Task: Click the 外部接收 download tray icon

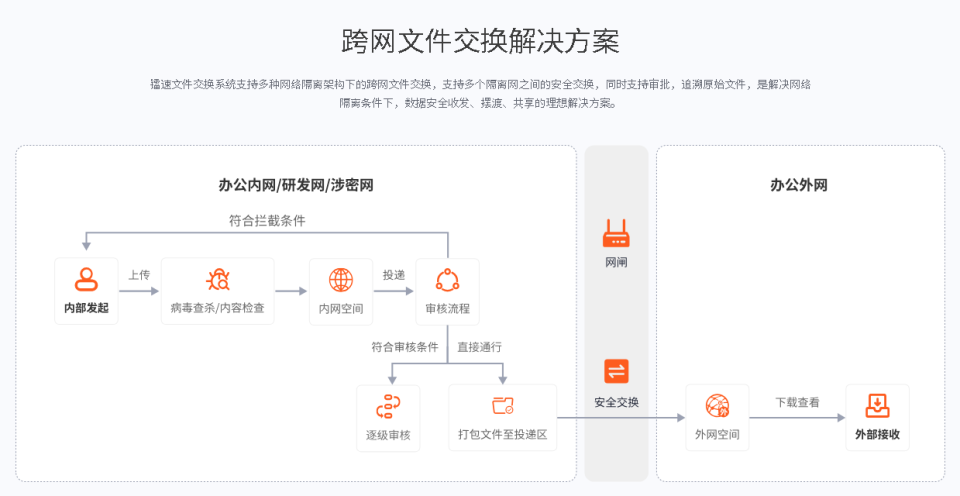Action: click(877, 405)
